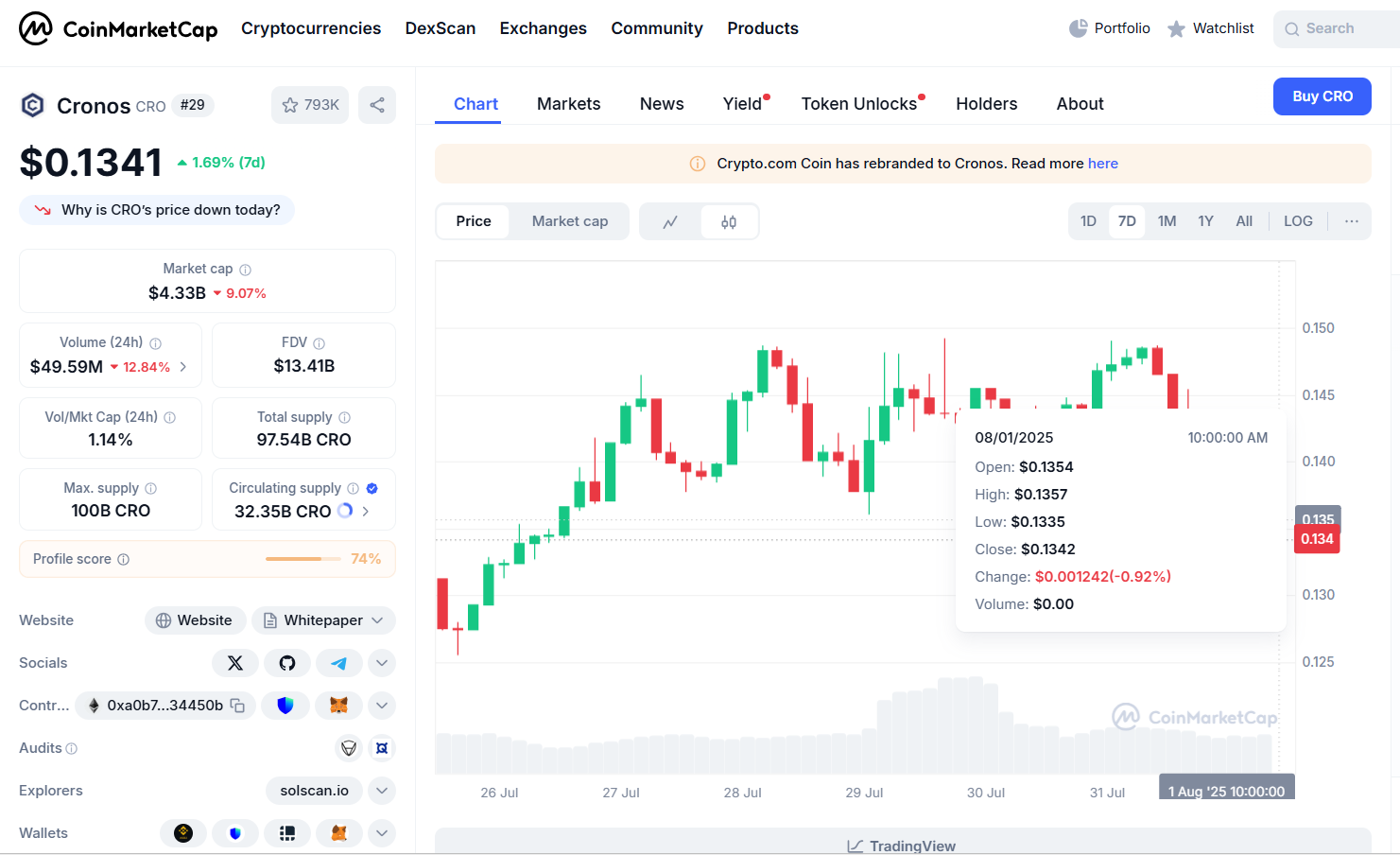Click the MetaMask fox icon in Contracts row
This screenshot has width=1400, height=855.
tap(338, 706)
